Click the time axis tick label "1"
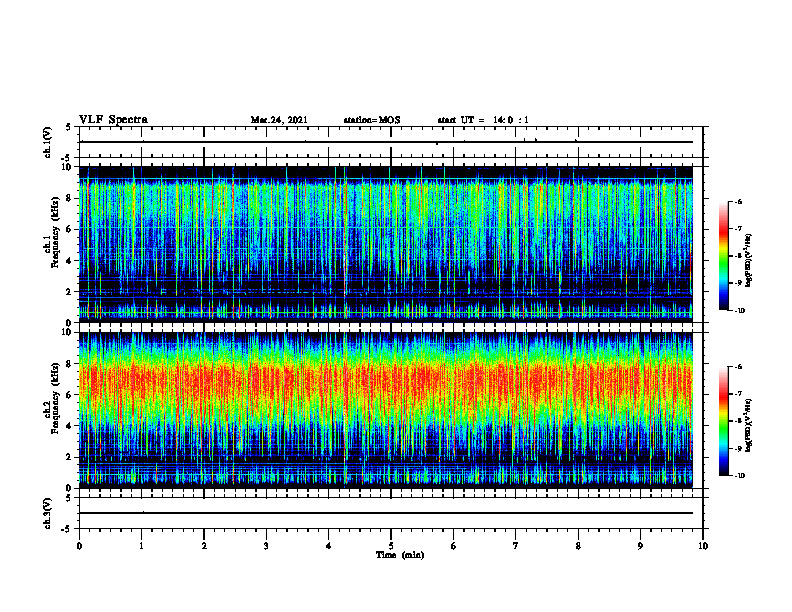792x612 pixels. click(141, 546)
